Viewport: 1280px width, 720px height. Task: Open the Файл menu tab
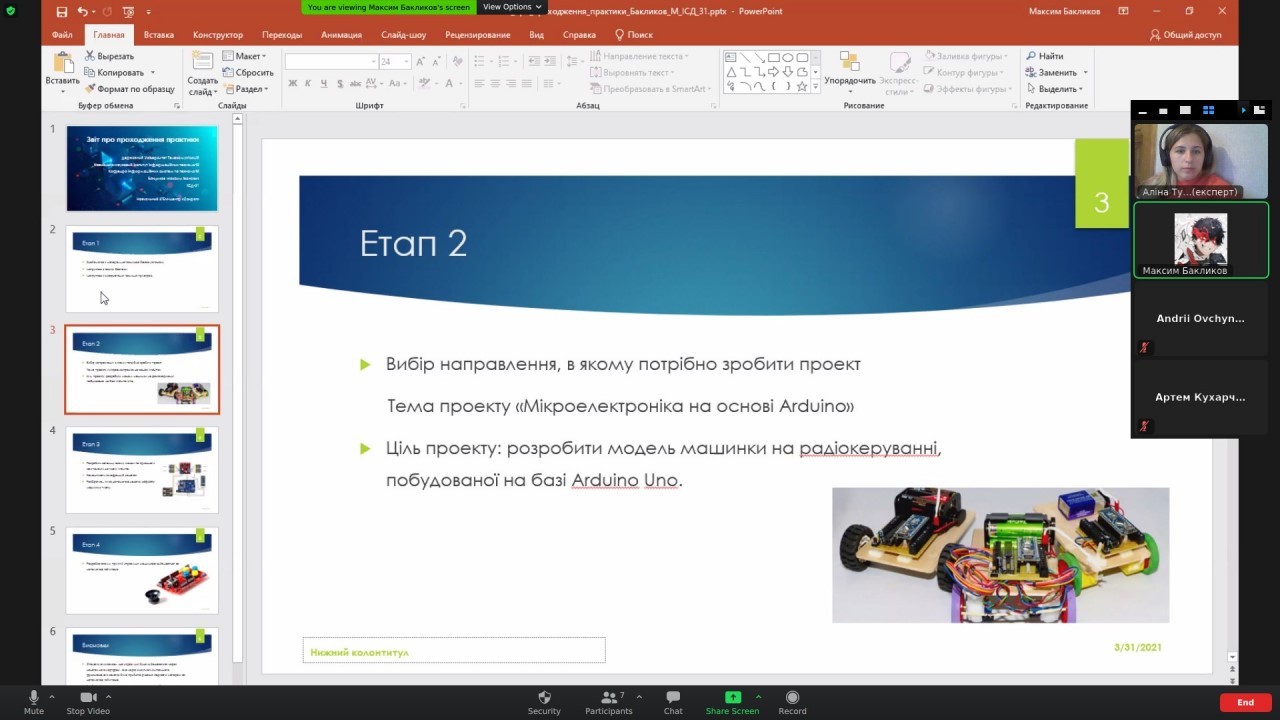coord(62,34)
